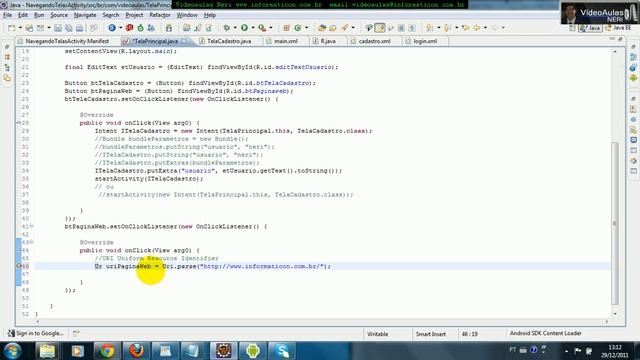Open Firefox from taskbar
Image resolution: width=640 pixels, height=360 pixels.
136,351
